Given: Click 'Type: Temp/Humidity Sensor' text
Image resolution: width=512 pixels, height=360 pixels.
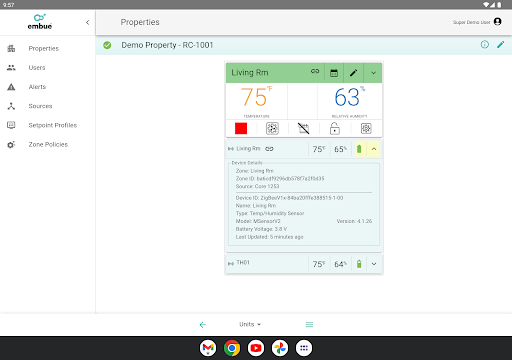Looking at the screenshot, I should 270,213.
